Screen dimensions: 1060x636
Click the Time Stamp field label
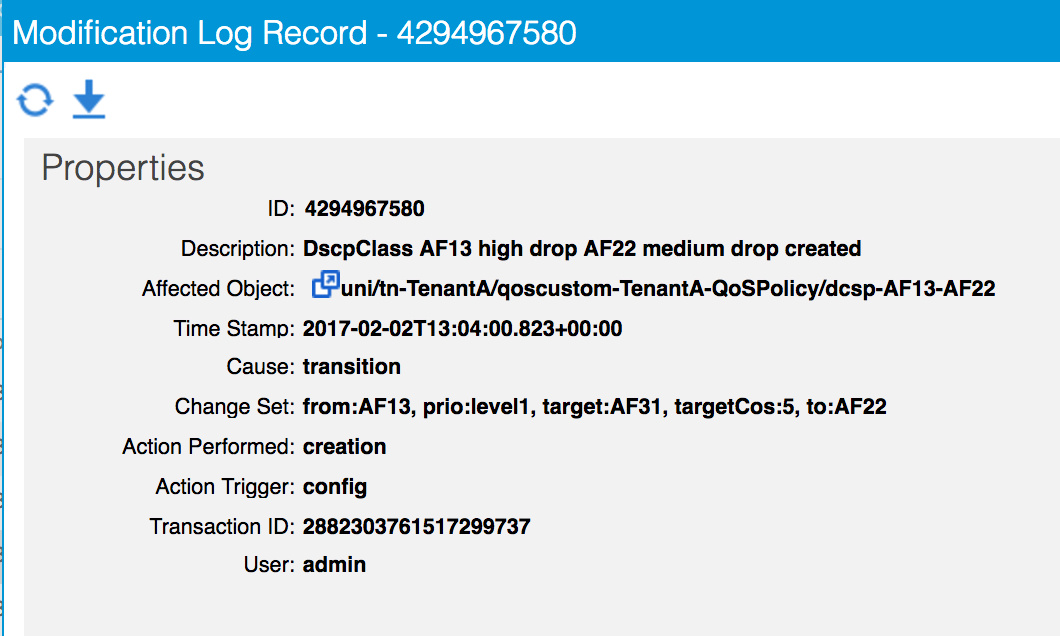point(234,329)
